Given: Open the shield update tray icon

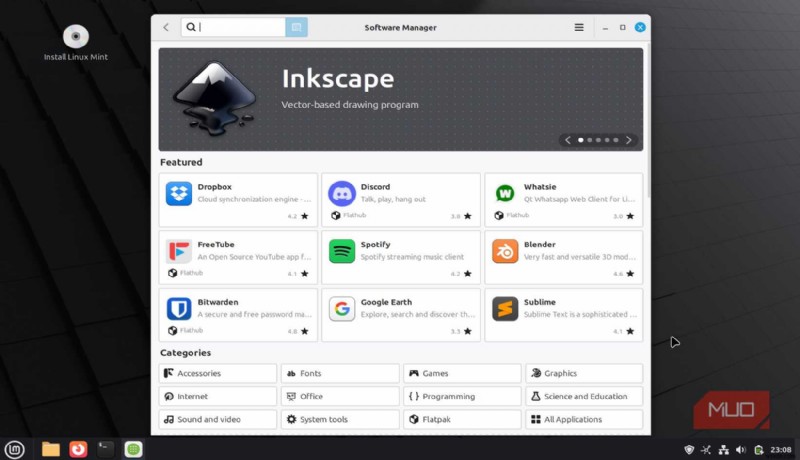Looking at the screenshot, I should click(x=689, y=450).
